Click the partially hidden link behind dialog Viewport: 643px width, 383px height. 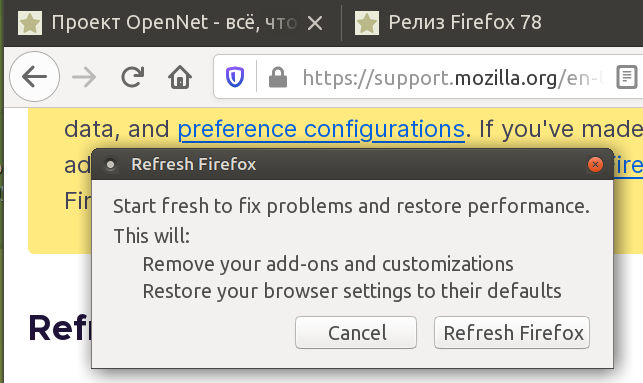click(x=628, y=165)
